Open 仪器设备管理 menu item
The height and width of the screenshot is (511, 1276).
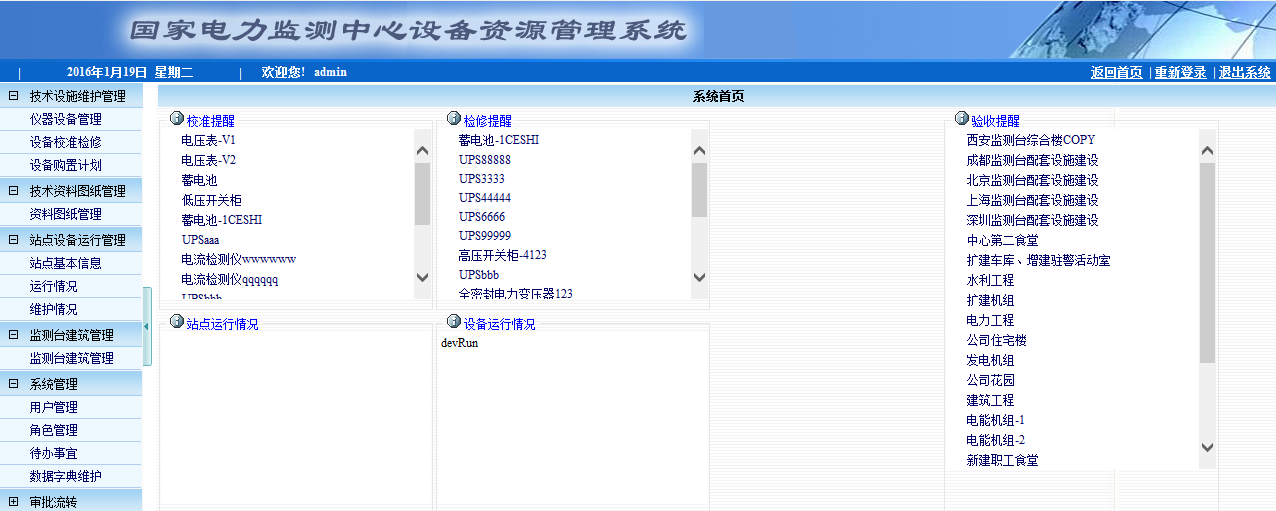66,119
